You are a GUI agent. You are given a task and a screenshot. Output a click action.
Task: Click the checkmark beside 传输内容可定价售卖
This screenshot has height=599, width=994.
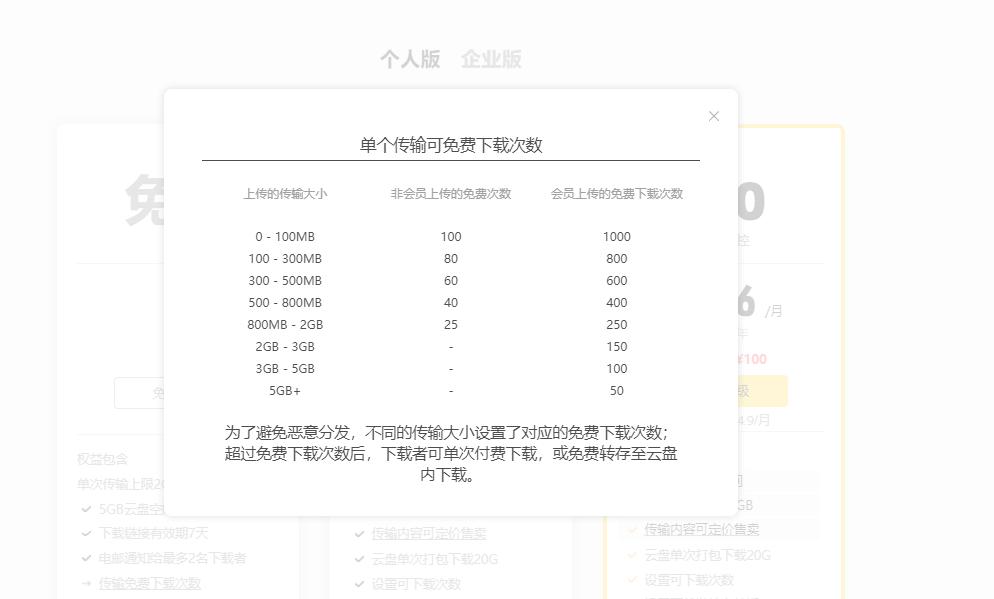click(359, 532)
